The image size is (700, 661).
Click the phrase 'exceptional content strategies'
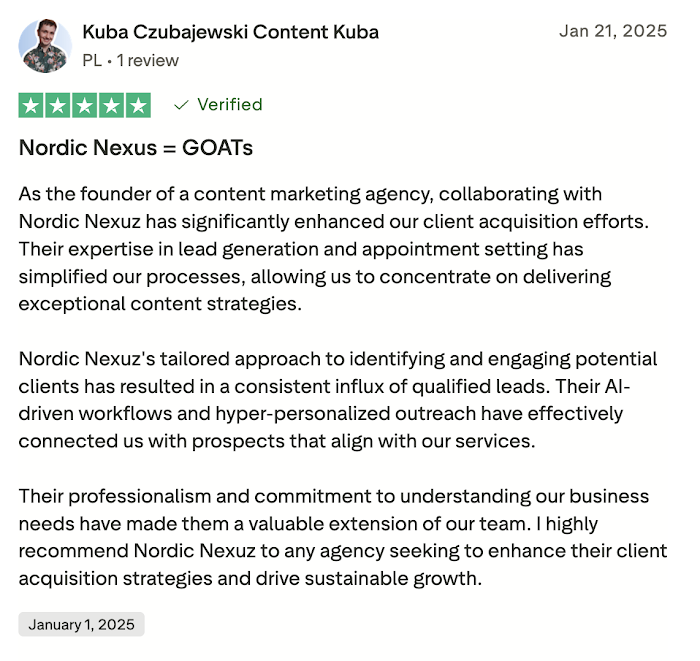pyautogui.click(x=158, y=304)
